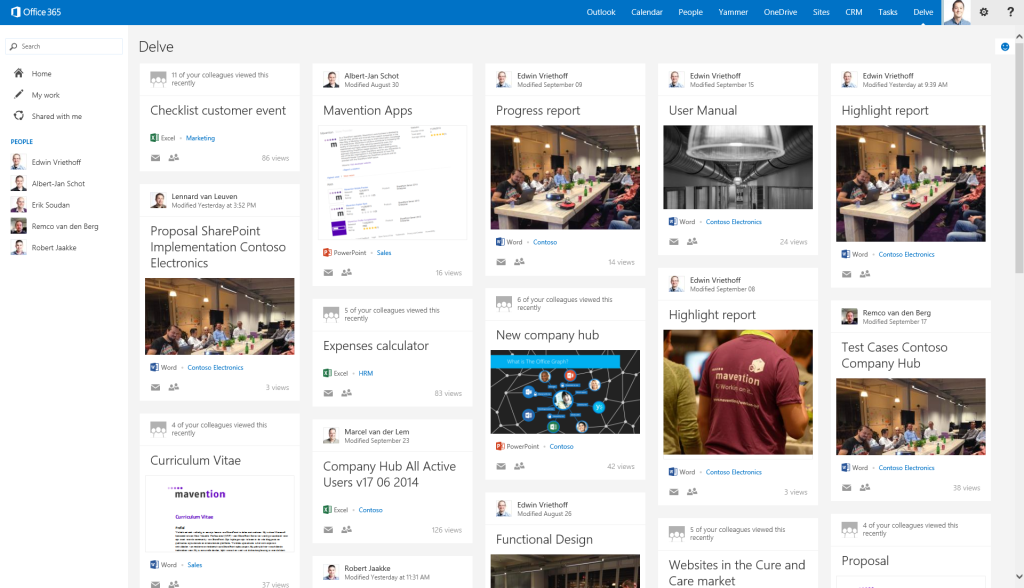This screenshot has height=588, width=1024.
Task: Click PowerPoint icon on Mavention Apps card
Action: tap(327, 252)
